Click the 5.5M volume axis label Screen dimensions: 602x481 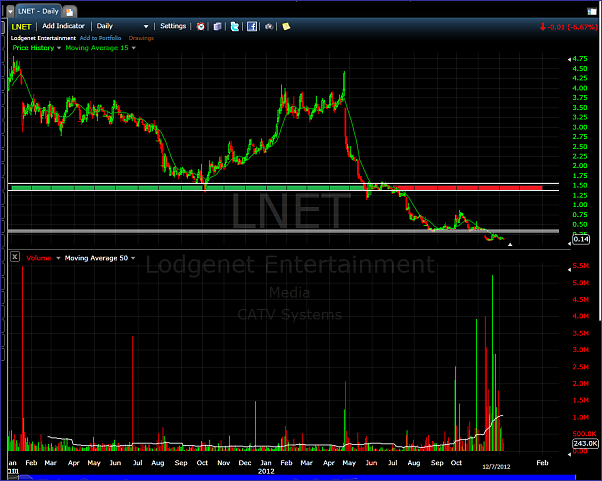coord(580,266)
